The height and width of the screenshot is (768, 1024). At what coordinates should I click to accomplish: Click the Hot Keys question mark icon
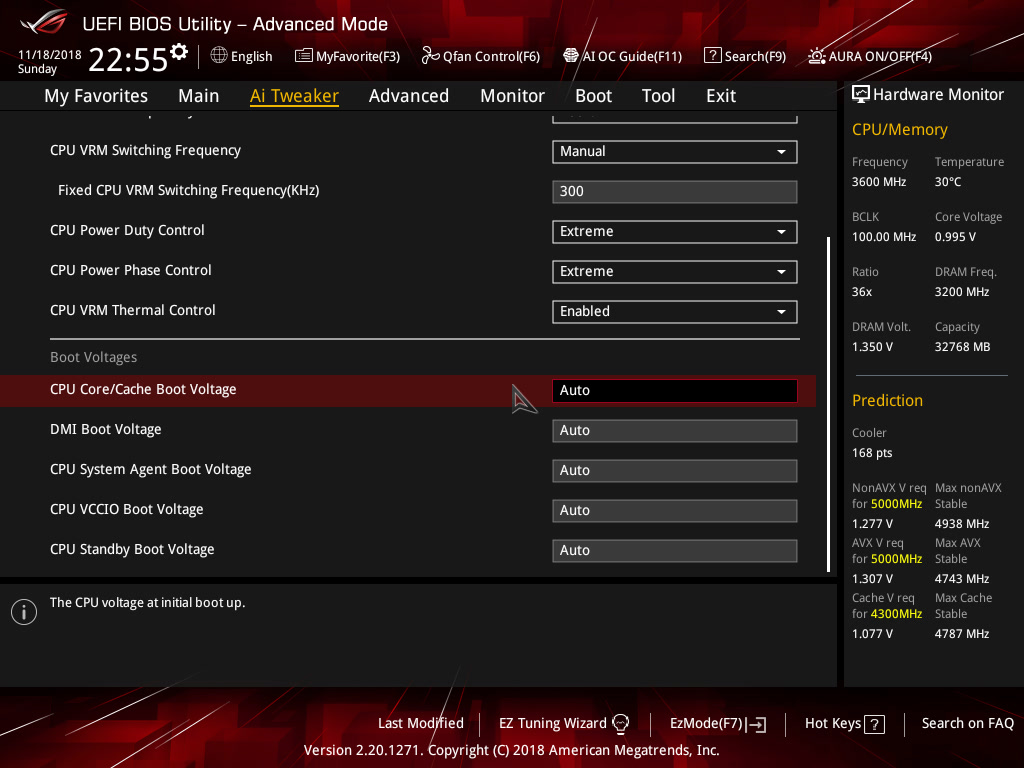tap(874, 724)
